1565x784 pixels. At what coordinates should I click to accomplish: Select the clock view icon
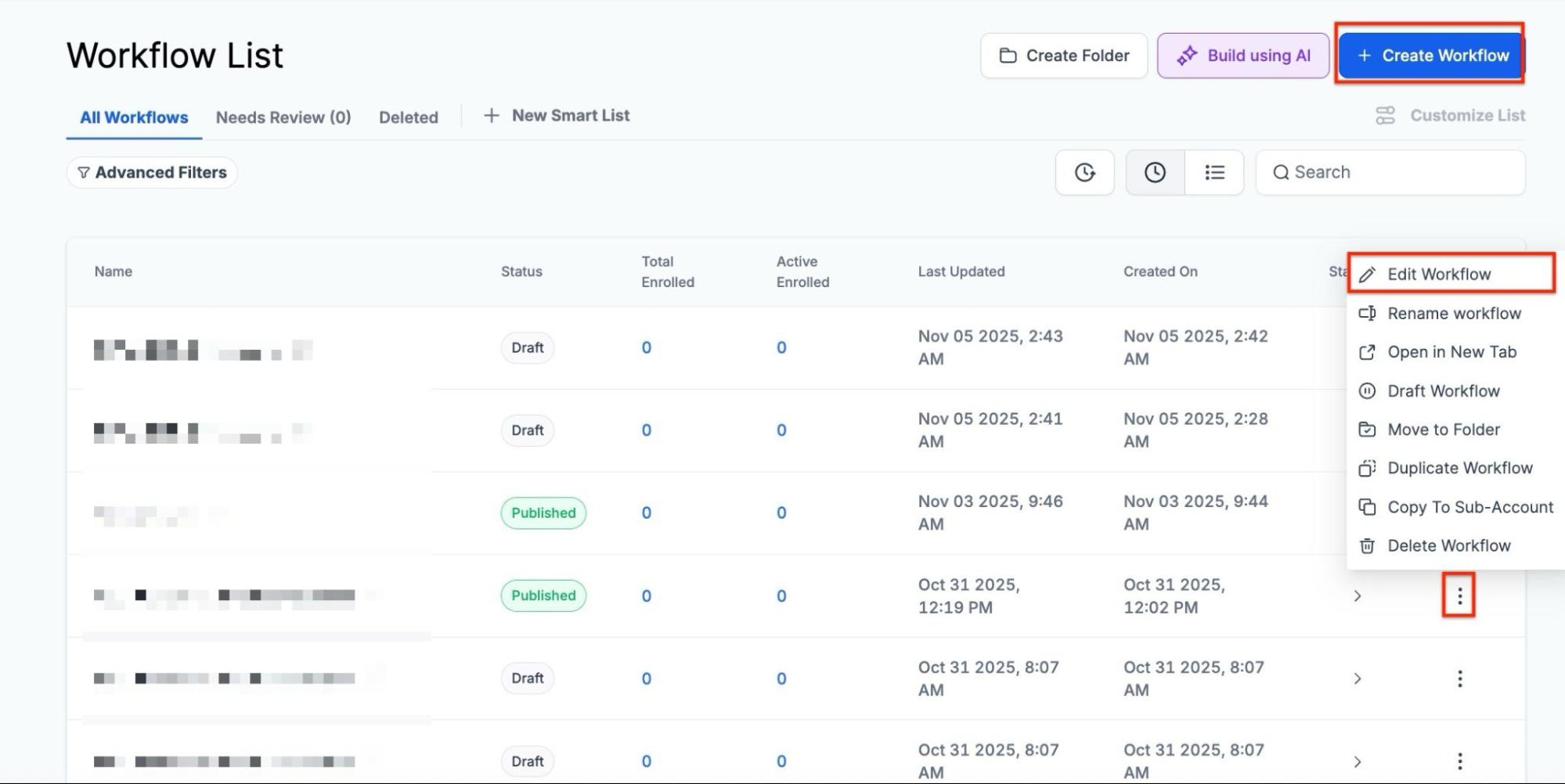click(1155, 172)
